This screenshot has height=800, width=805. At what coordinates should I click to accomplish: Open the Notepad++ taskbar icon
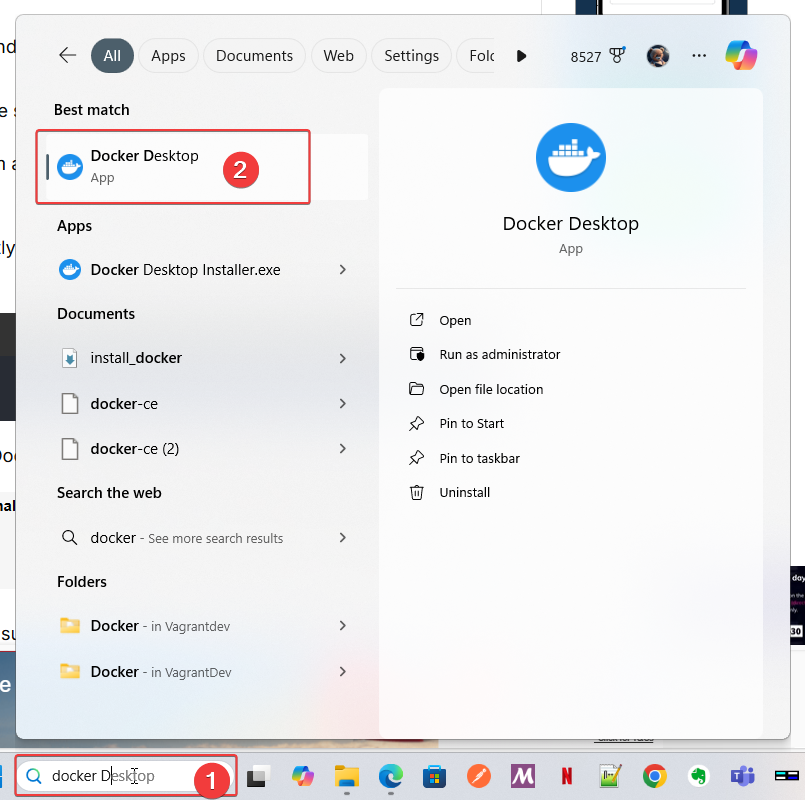tap(610, 776)
